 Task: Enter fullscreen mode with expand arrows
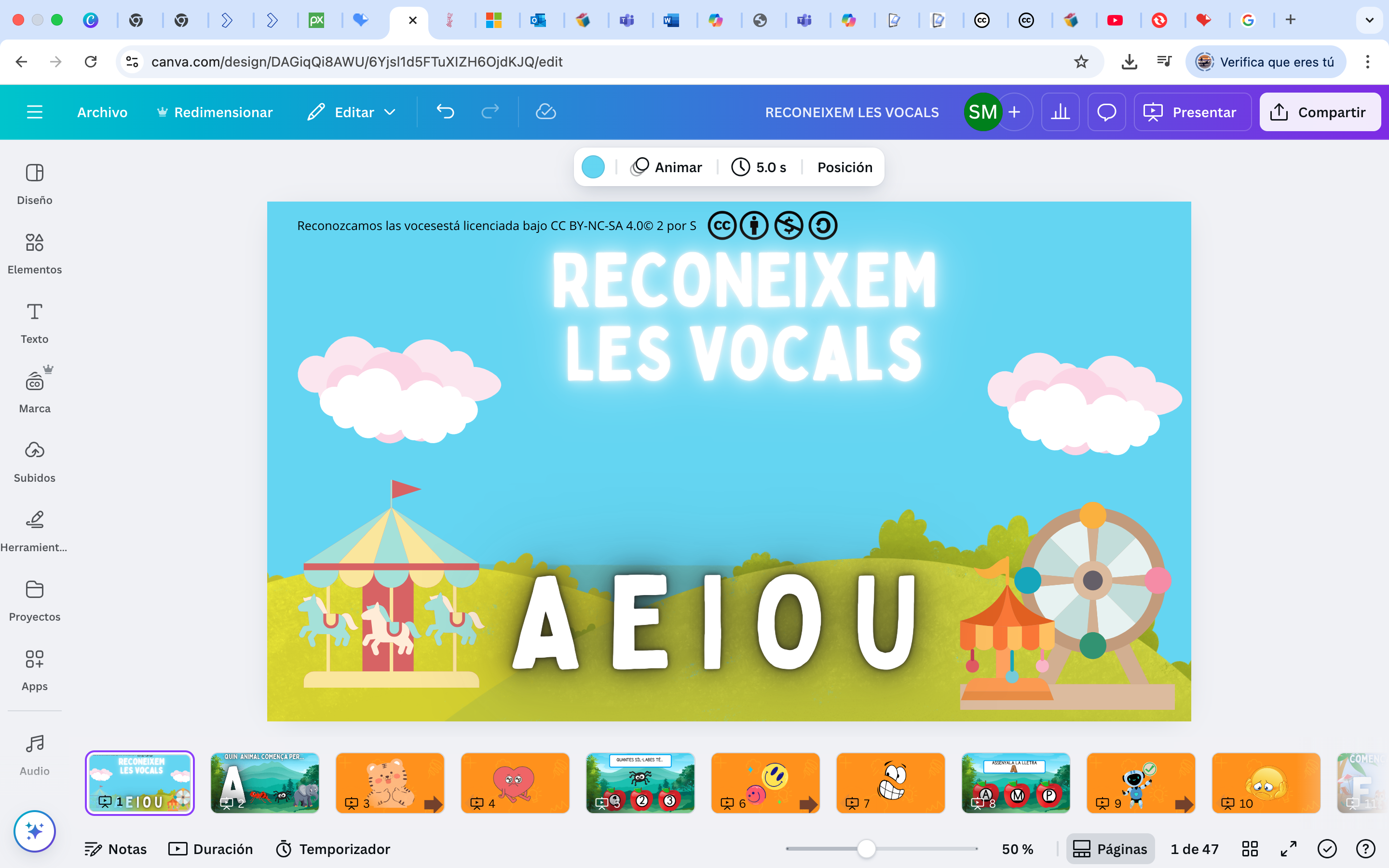1289,849
